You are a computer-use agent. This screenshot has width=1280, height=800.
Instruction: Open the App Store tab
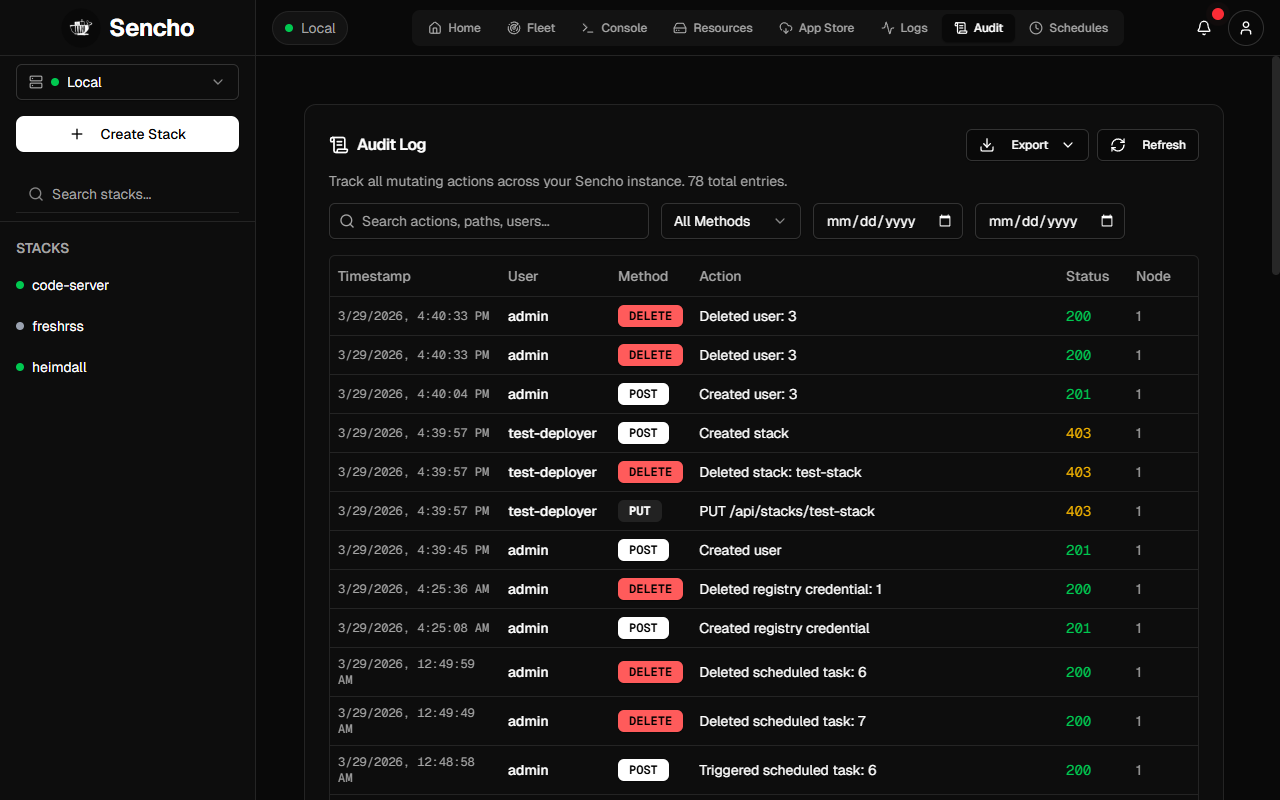pyautogui.click(x=816, y=28)
